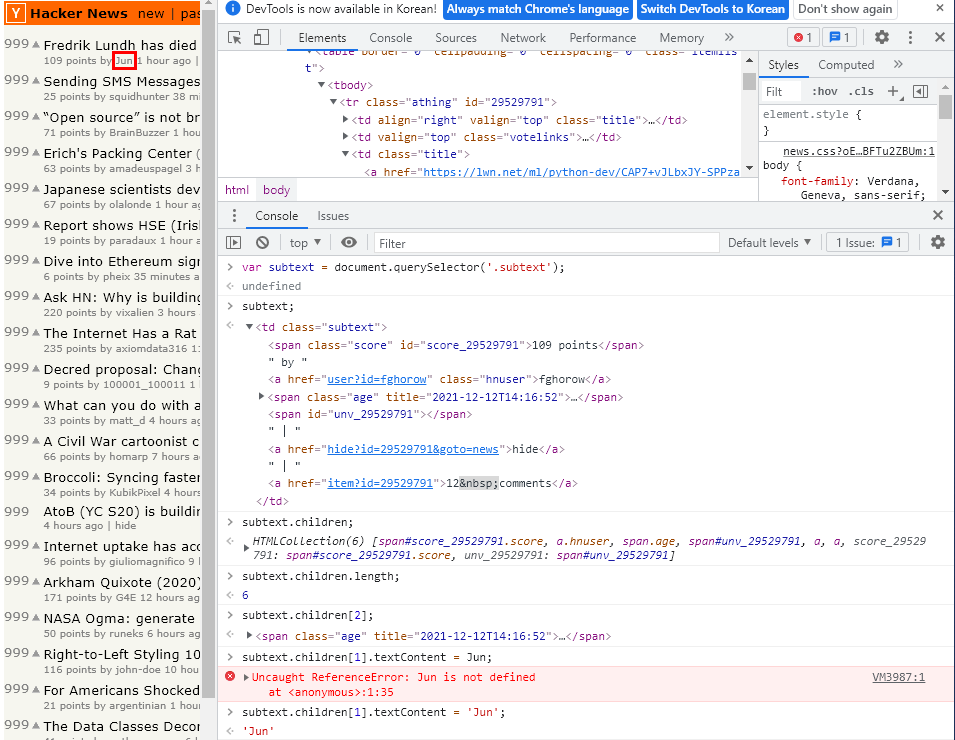Expand span class age inside subtext output
The image size is (955, 740).
261,396
